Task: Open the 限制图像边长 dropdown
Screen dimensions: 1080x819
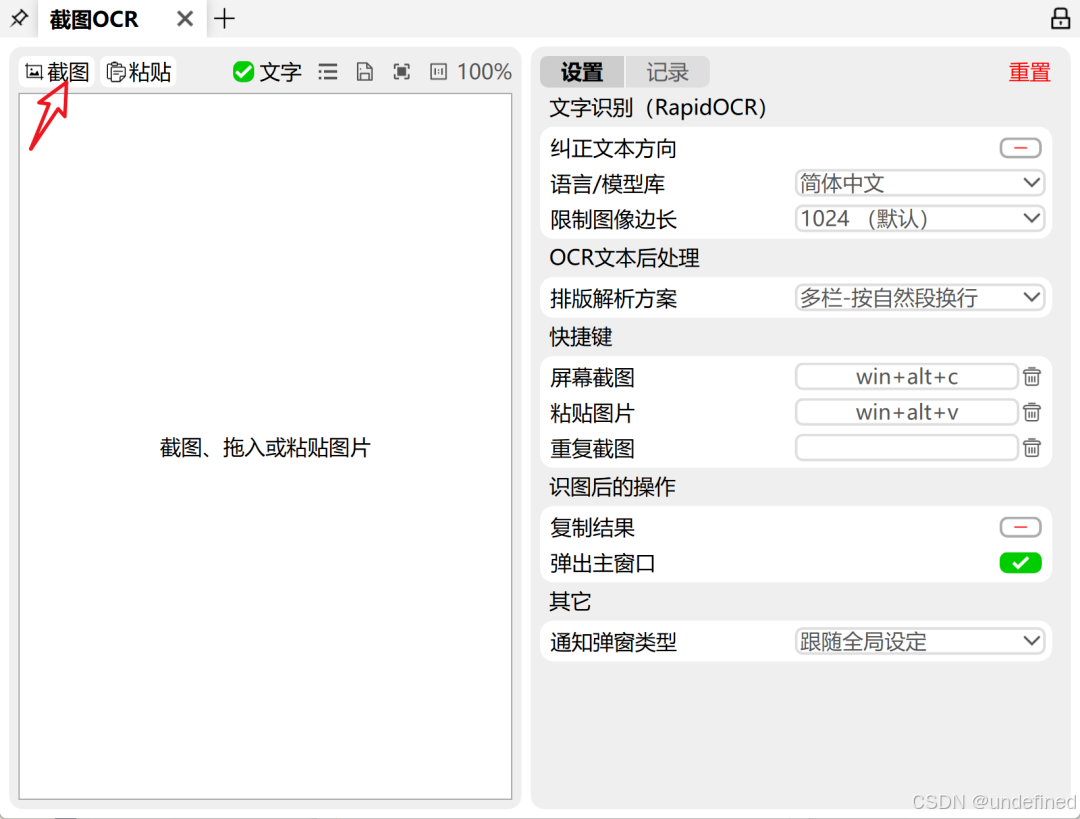Action: 919,218
